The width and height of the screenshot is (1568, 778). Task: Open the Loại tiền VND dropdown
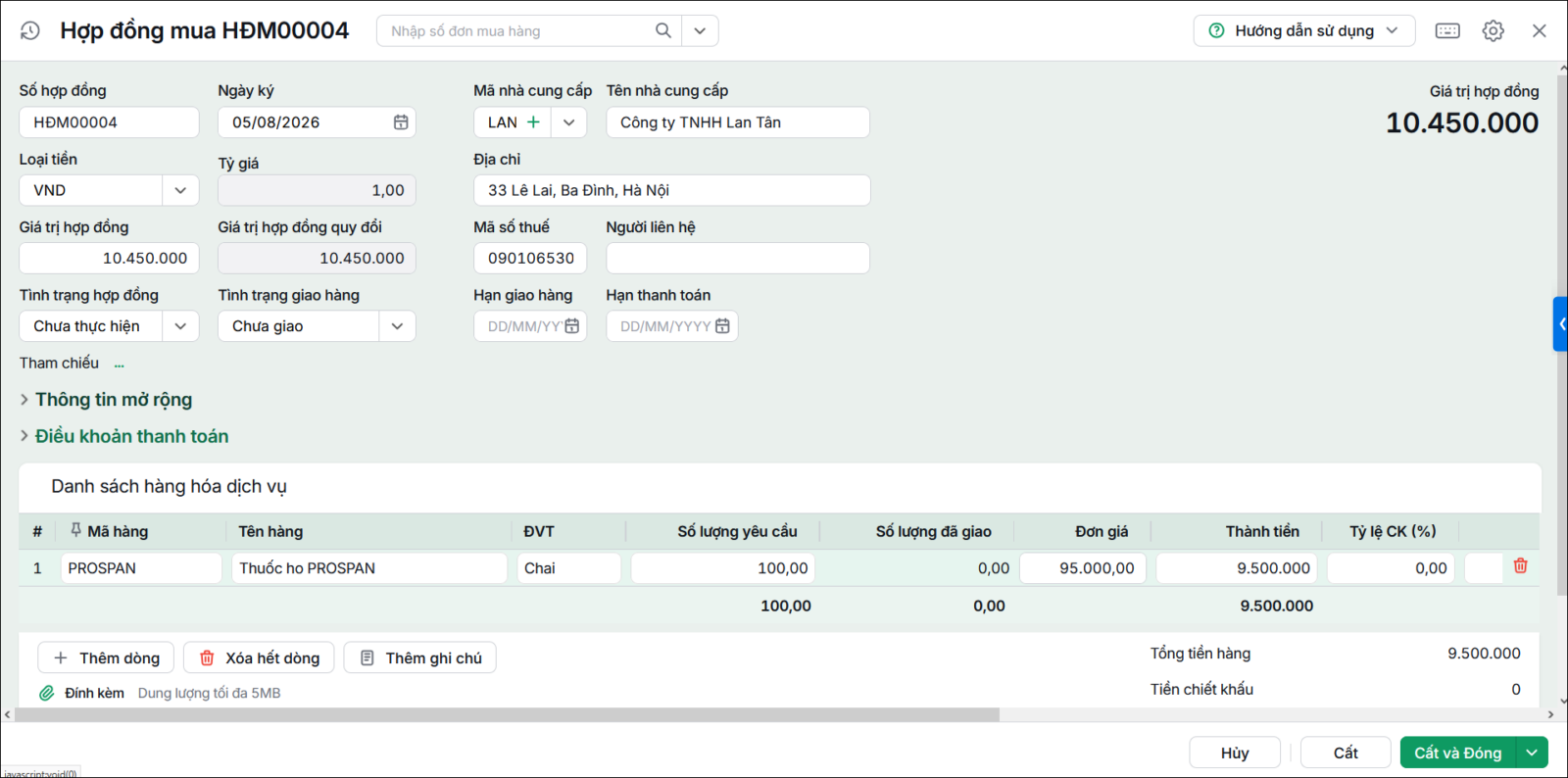point(180,190)
